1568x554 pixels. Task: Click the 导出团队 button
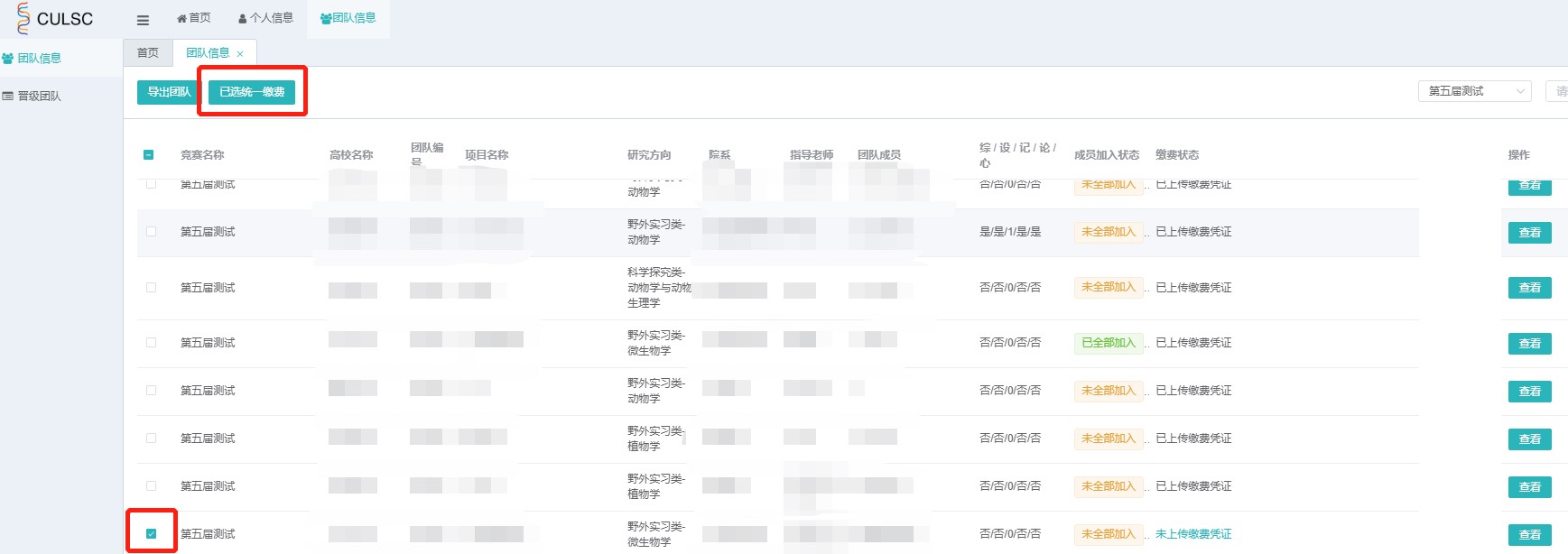pos(169,92)
